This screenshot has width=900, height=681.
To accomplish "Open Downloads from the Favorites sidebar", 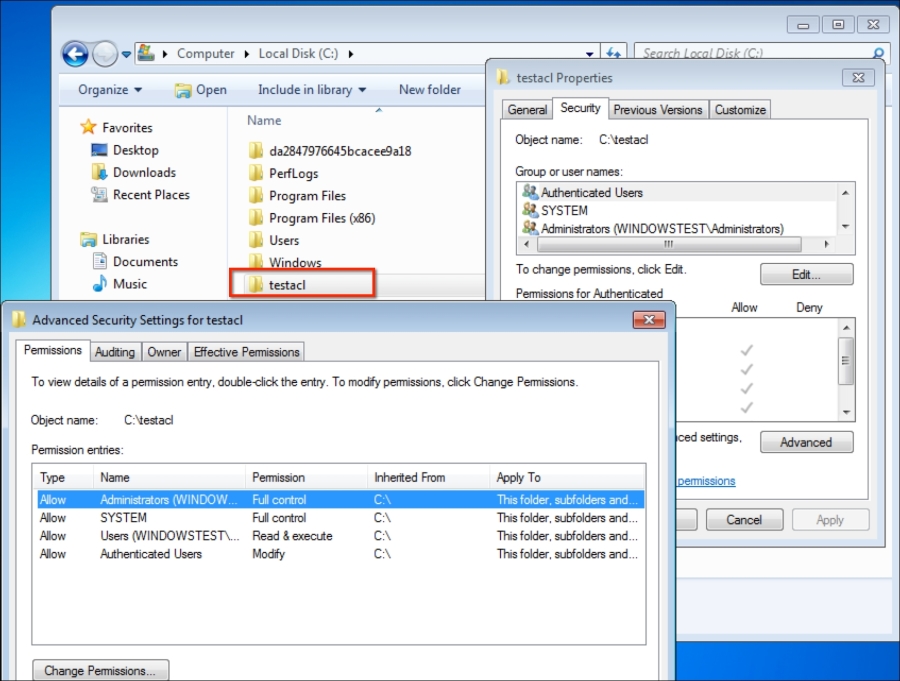I will 143,172.
